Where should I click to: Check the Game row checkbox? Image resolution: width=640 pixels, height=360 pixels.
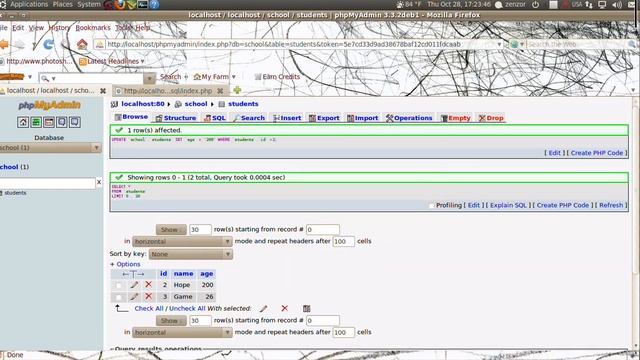click(118, 297)
